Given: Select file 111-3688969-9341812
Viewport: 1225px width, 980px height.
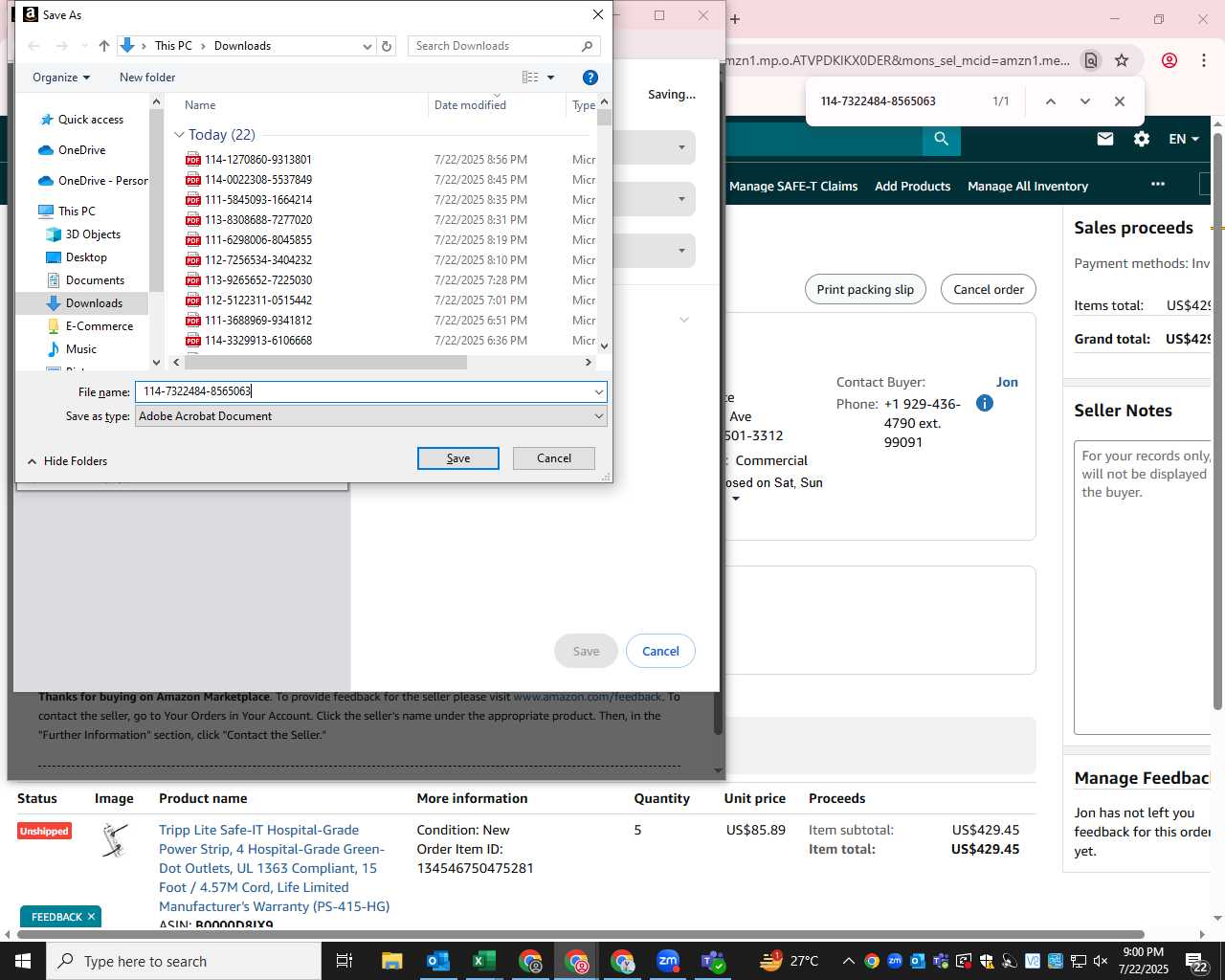Looking at the screenshot, I should click(258, 321).
